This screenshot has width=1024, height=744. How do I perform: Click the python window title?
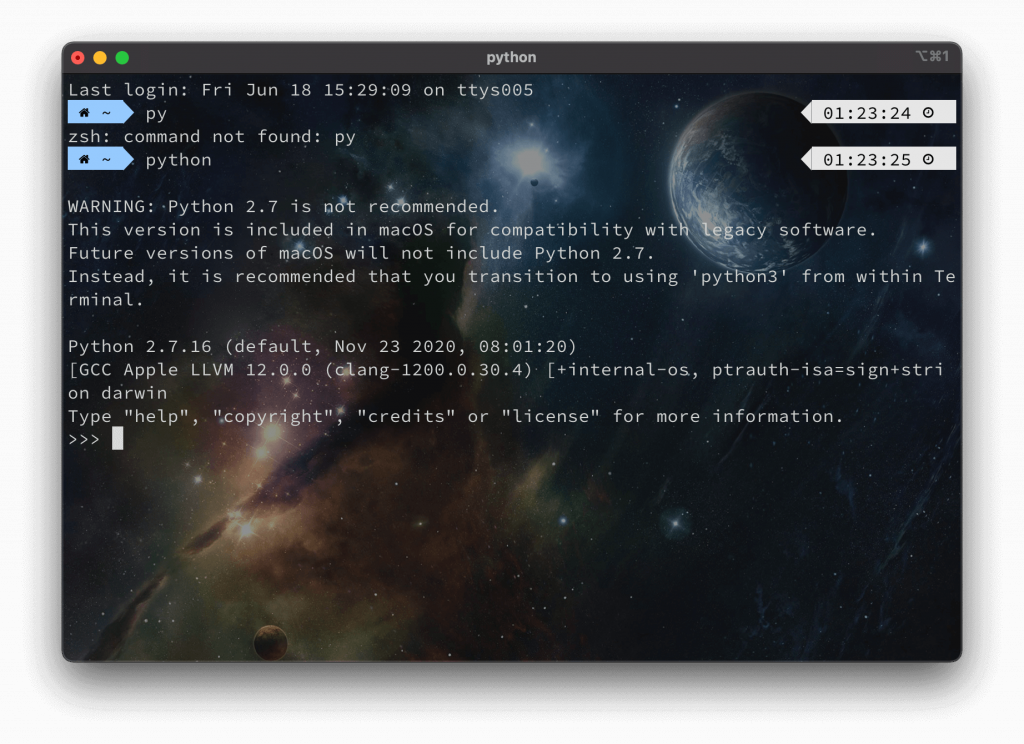511,57
